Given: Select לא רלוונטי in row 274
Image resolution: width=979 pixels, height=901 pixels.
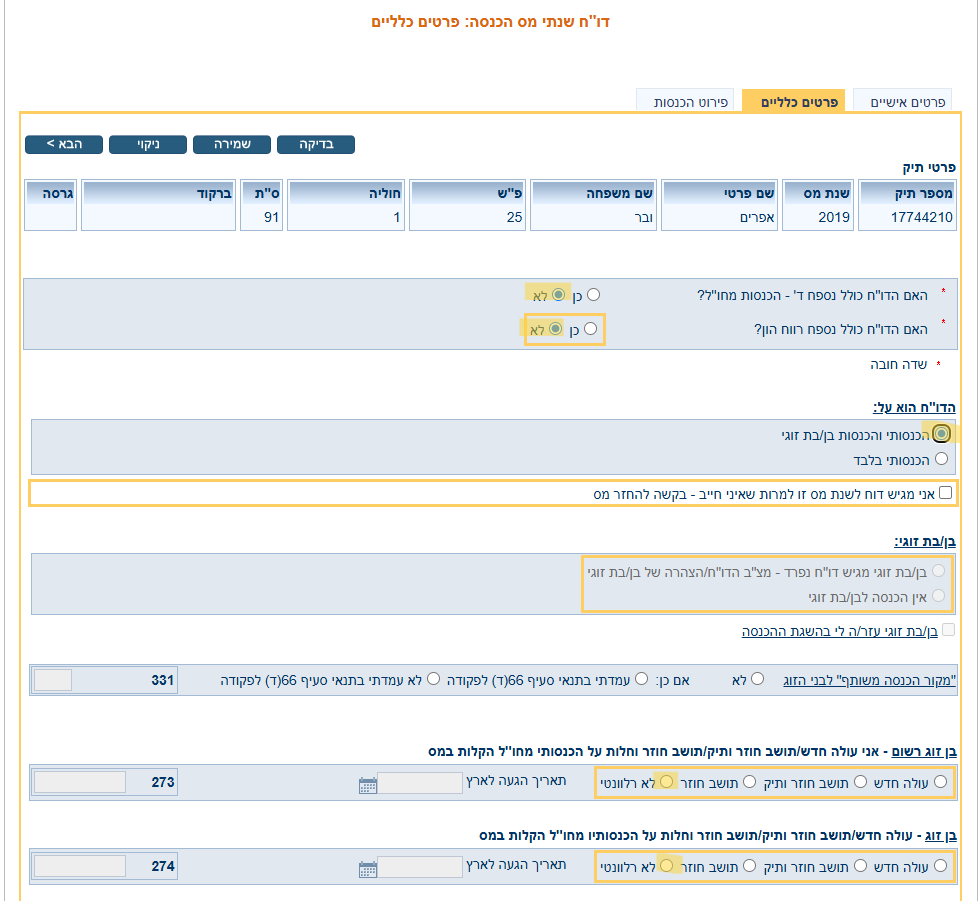Looking at the screenshot, I should coord(666,865).
